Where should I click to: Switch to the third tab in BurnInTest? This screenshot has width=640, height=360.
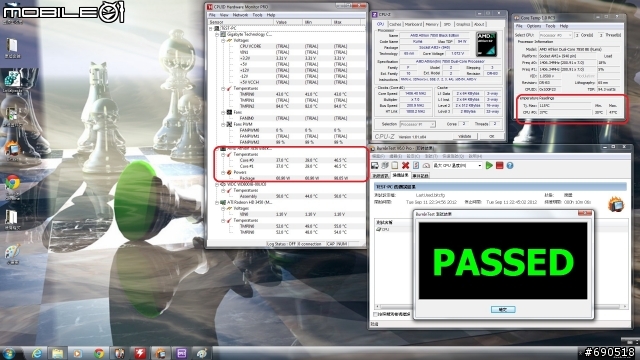click(x=420, y=176)
